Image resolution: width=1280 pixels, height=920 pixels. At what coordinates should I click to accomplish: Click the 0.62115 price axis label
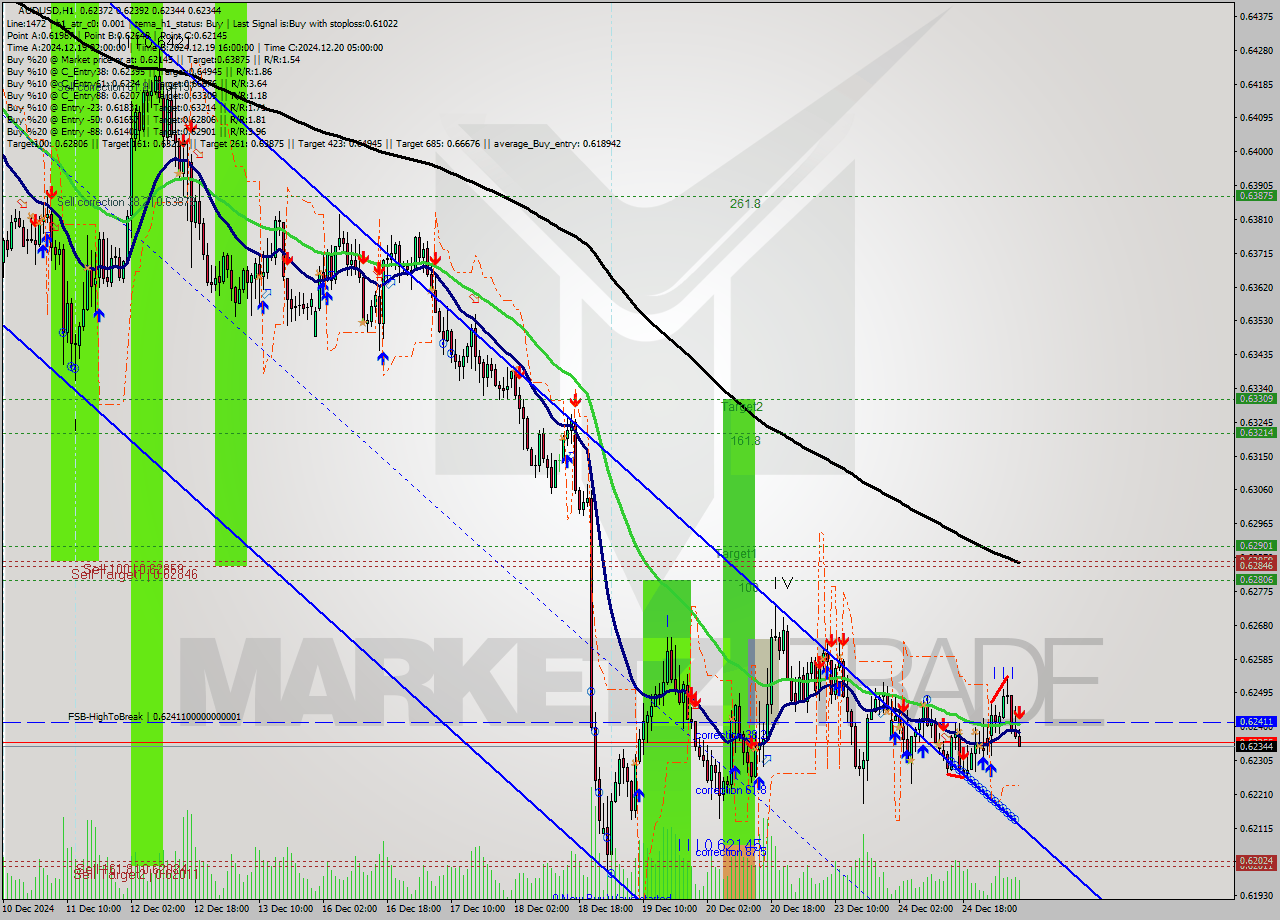click(1256, 828)
